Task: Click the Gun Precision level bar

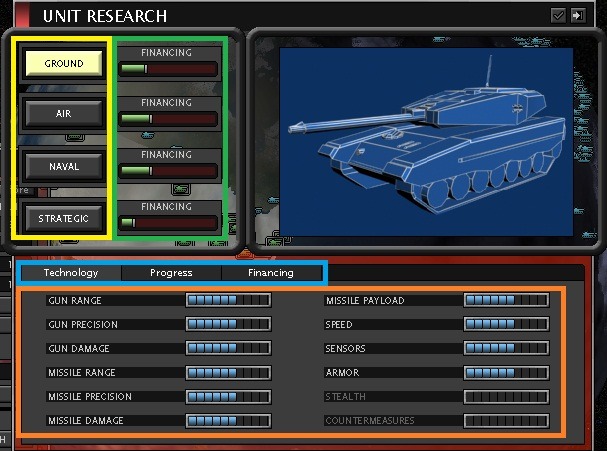Action: (x=228, y=324)
